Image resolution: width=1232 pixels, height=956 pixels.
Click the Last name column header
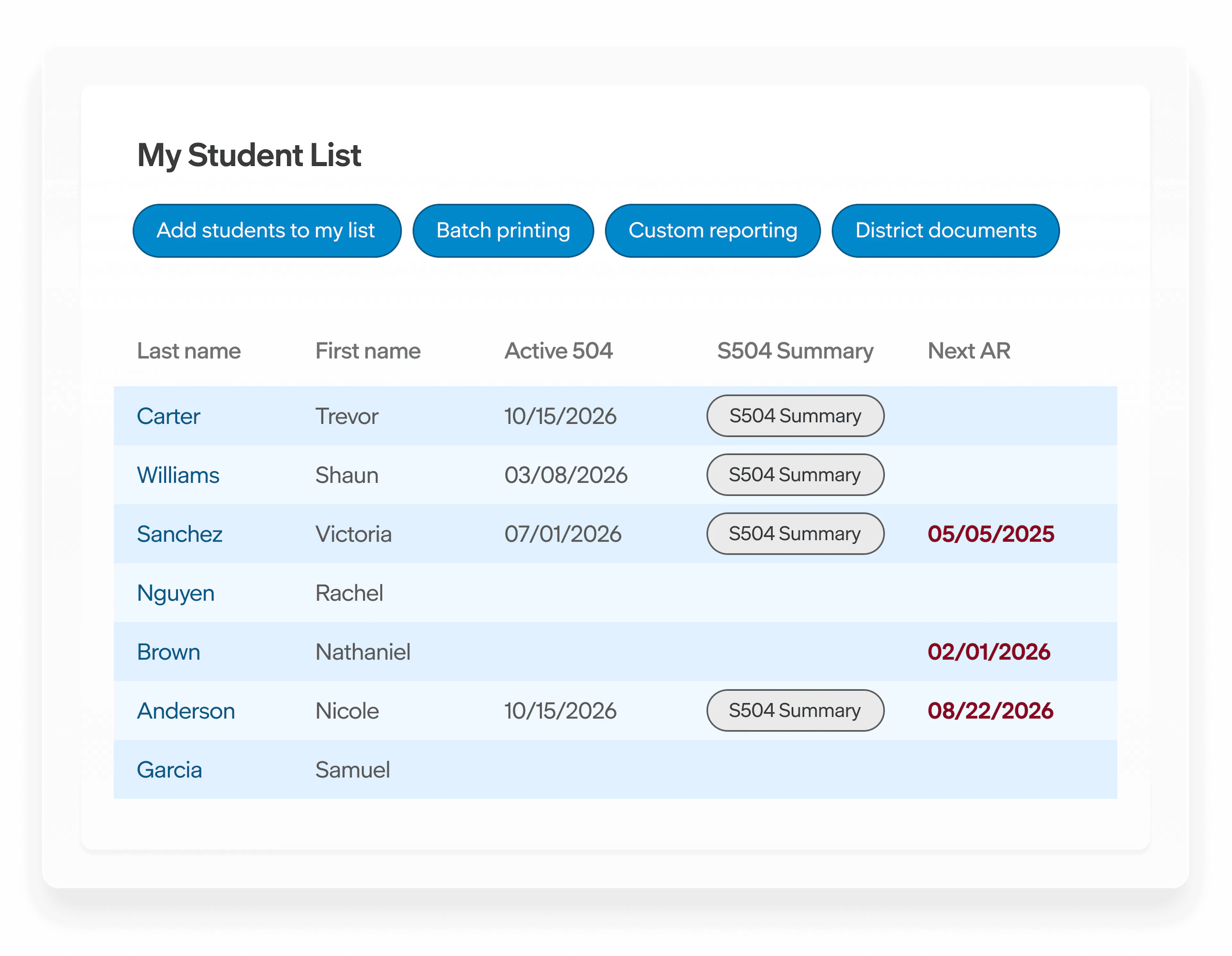coord(189,351)
